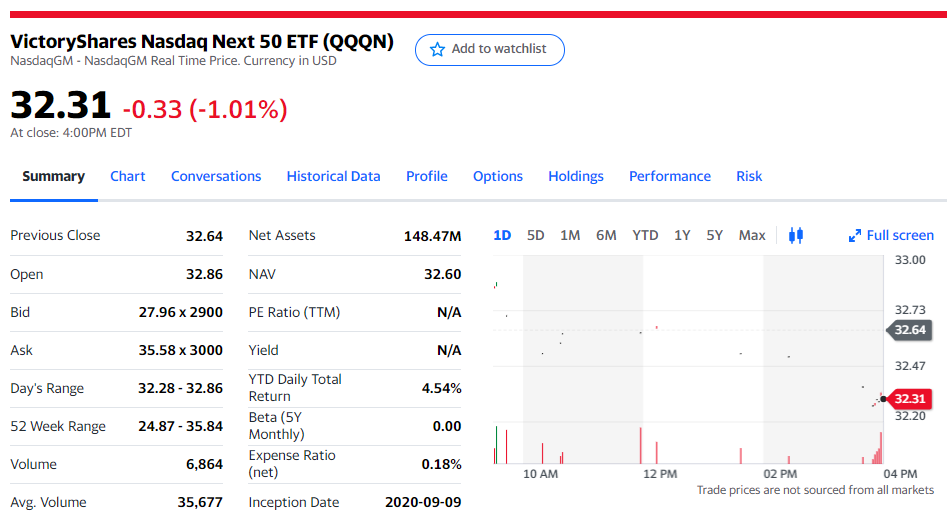Viewport: 947px width, 521px height.
Task: Click the At close: 4:00PM EDT text
Action: [71, 133]
